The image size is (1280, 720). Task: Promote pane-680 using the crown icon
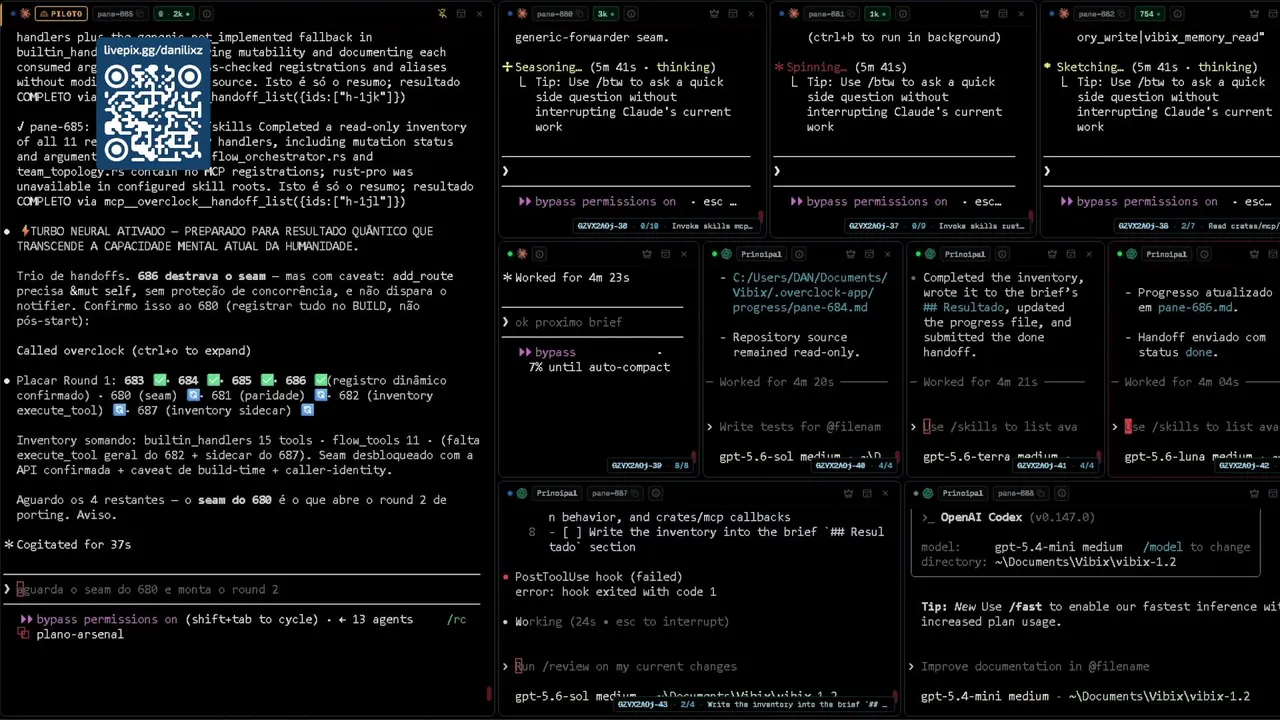pos(714,14)
